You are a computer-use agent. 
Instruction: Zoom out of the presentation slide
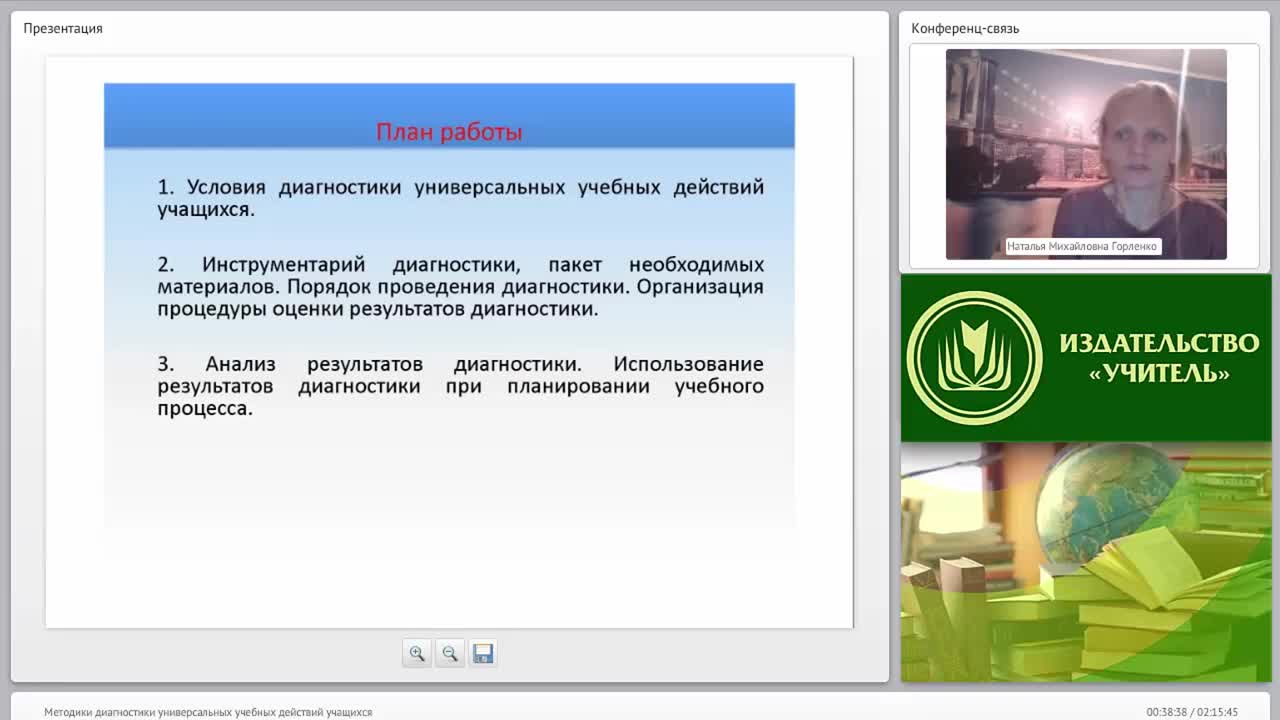450,653
